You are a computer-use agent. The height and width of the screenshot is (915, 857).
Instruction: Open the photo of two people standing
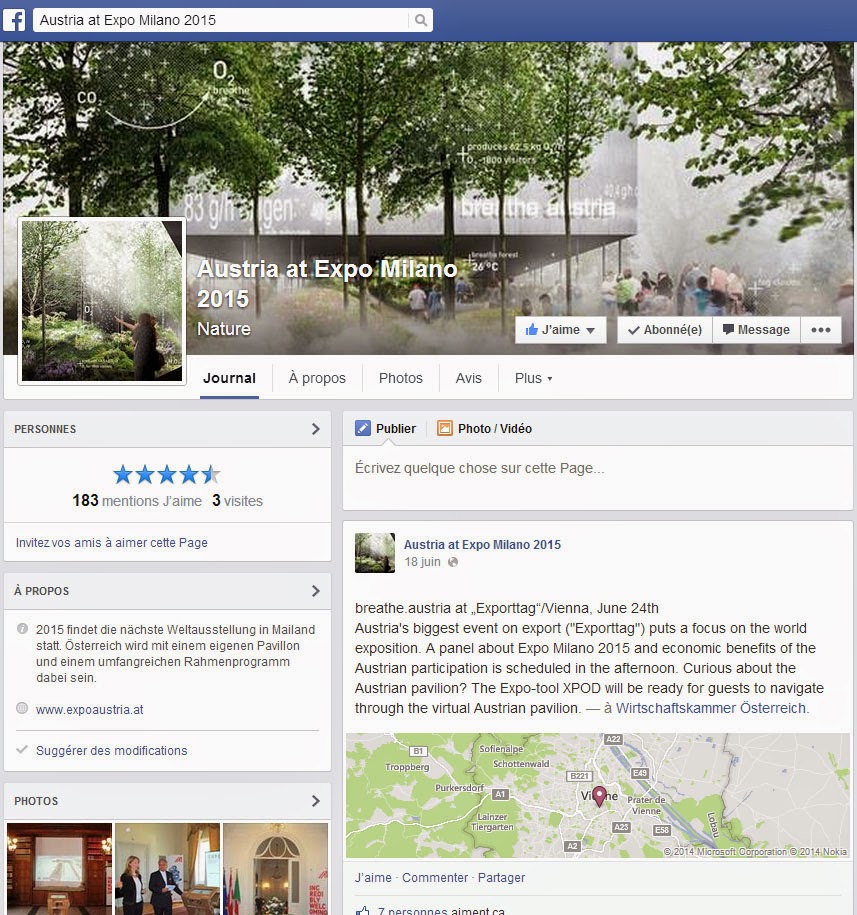(167, 869)
